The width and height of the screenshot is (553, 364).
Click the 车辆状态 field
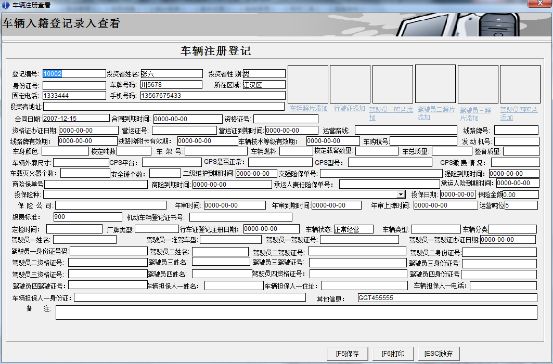tap(354, 229)
